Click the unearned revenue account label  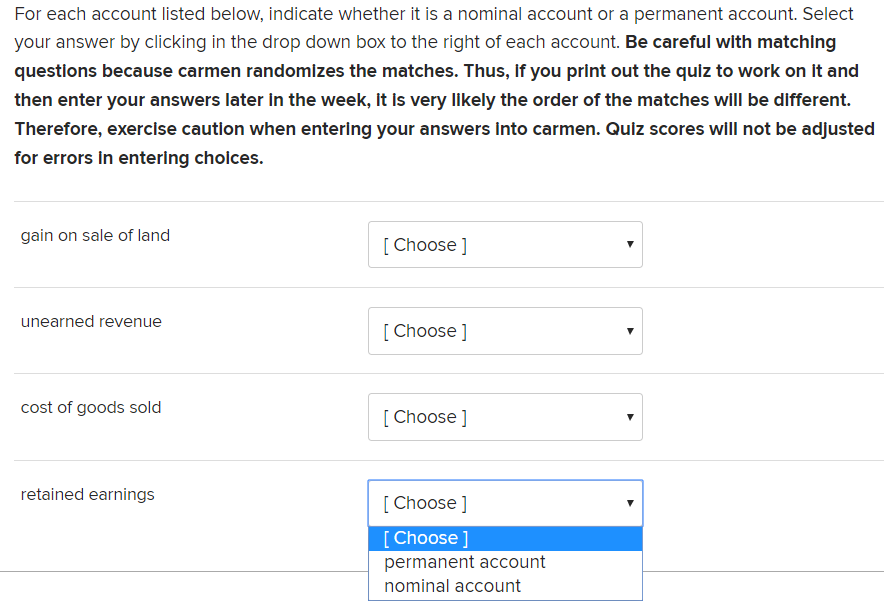(91, 322)
